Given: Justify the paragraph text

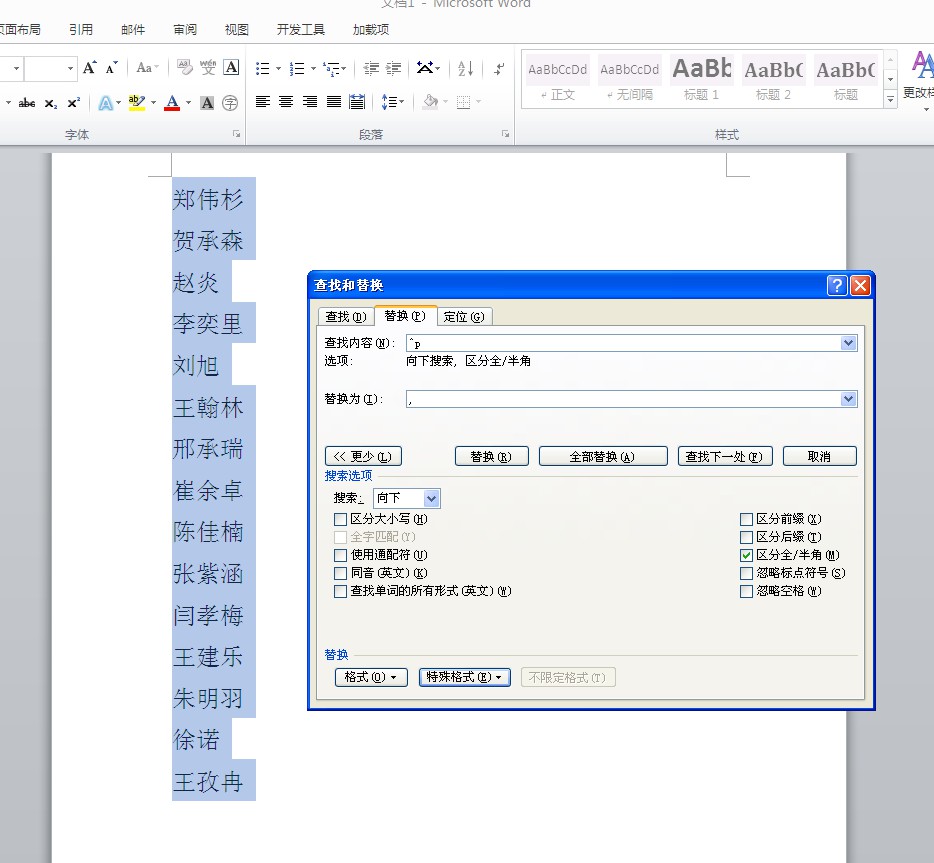Looking at the screenshot, I should coord(334,102).
